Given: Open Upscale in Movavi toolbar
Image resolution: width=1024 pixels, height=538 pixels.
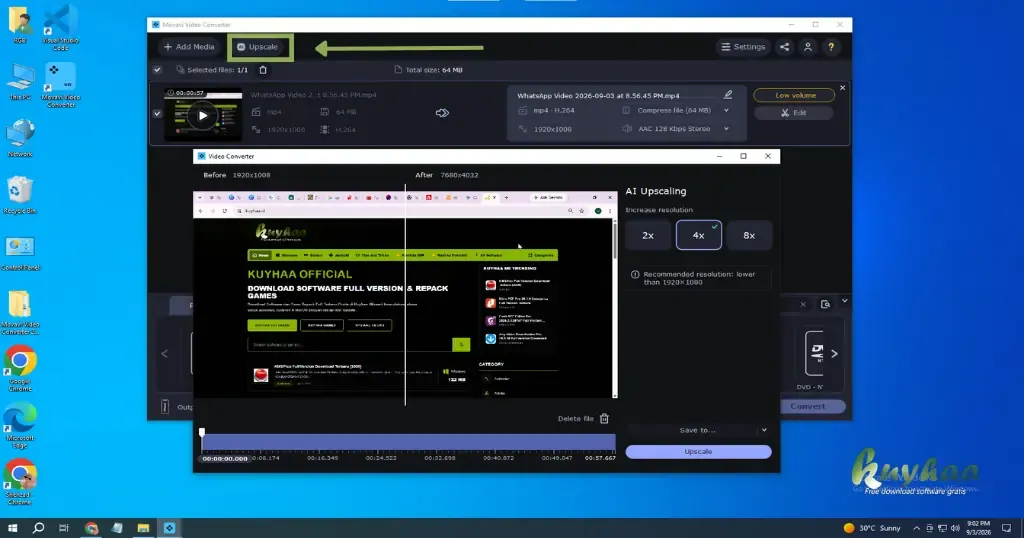Looking at the screenshot, I should click(257, 47).
